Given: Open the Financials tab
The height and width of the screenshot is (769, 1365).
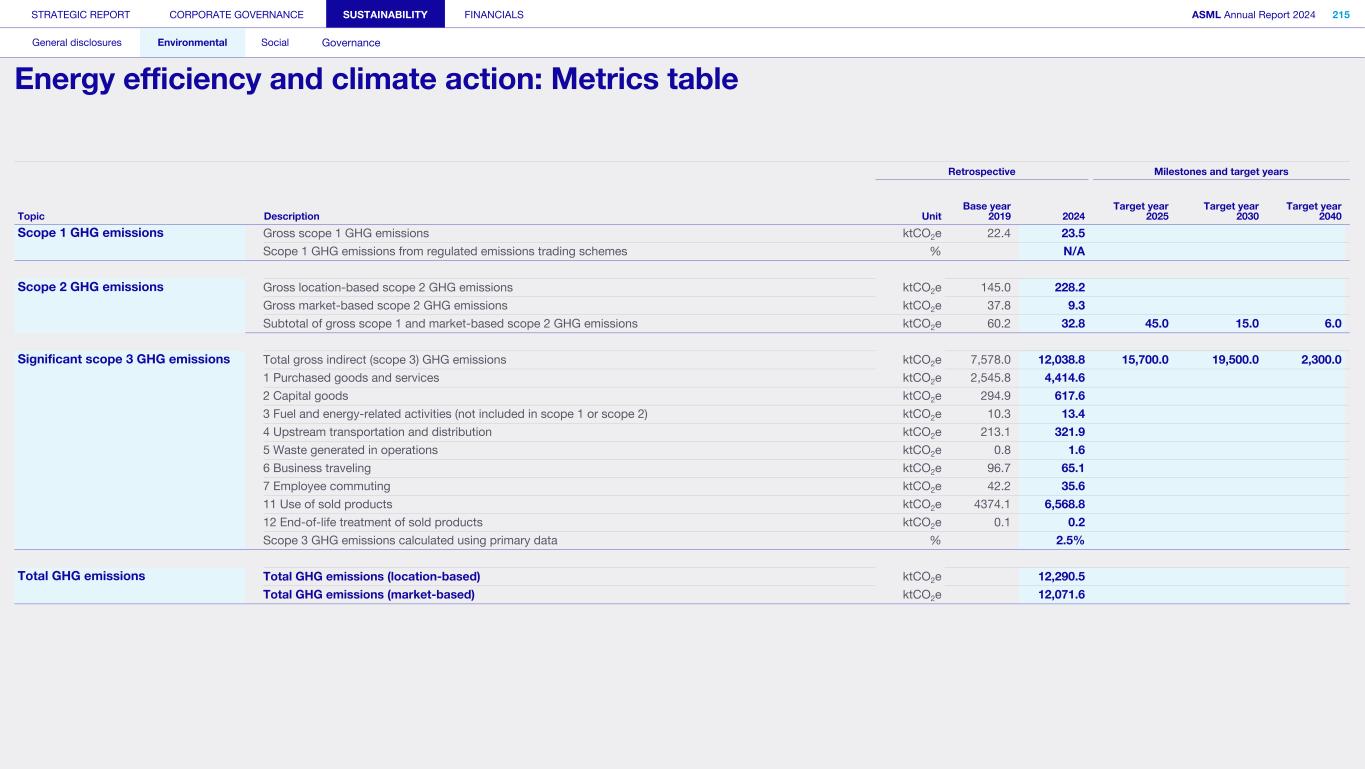Looking at the screenshot, I should pos(494,14).
